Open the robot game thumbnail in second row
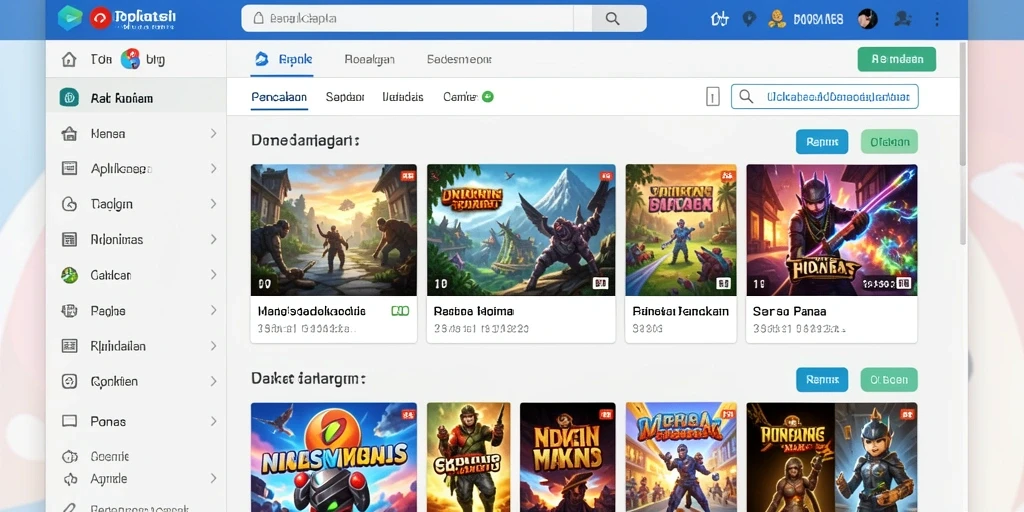Screen dimensions: 1024x512 click(334, 457)
